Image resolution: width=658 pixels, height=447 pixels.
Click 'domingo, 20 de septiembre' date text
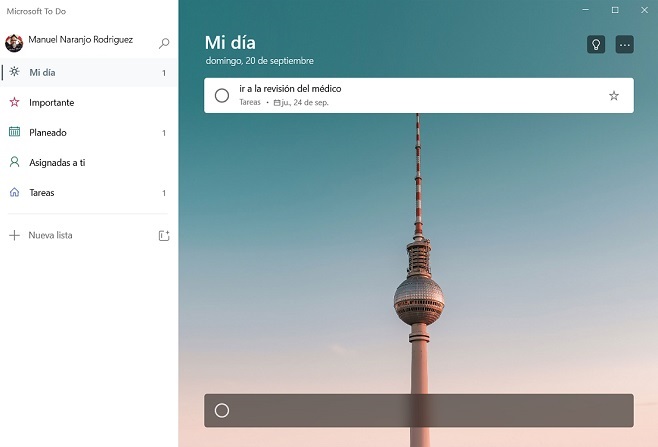259,61
